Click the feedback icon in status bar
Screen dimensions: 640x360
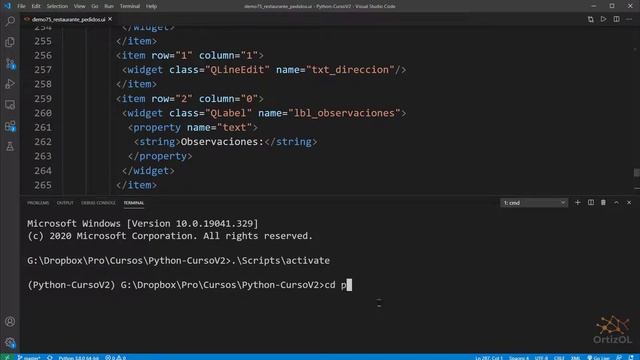click(619, 358)
